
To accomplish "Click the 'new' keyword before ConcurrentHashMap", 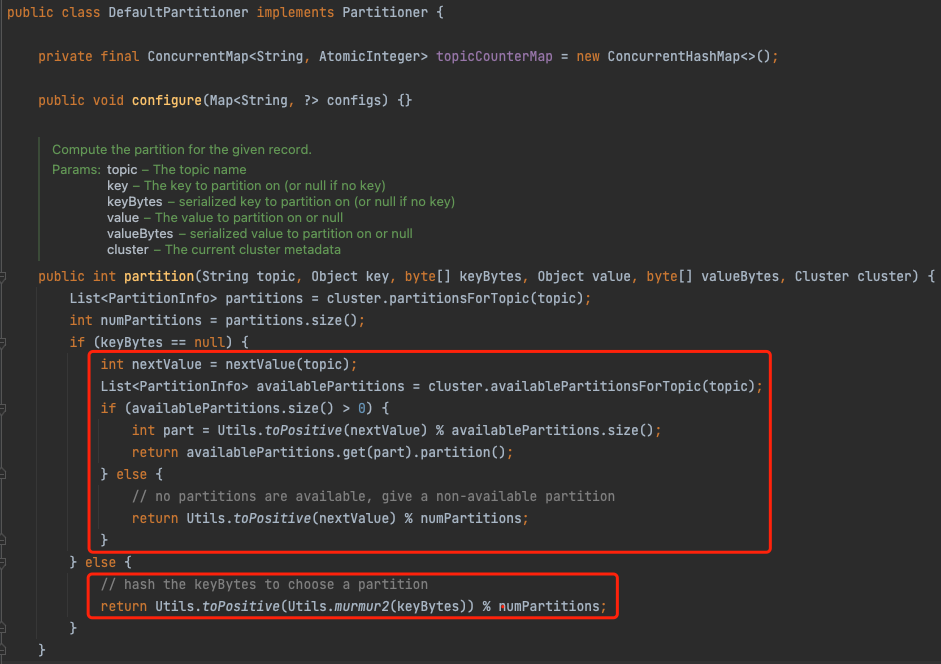I will tap(588, 56).
